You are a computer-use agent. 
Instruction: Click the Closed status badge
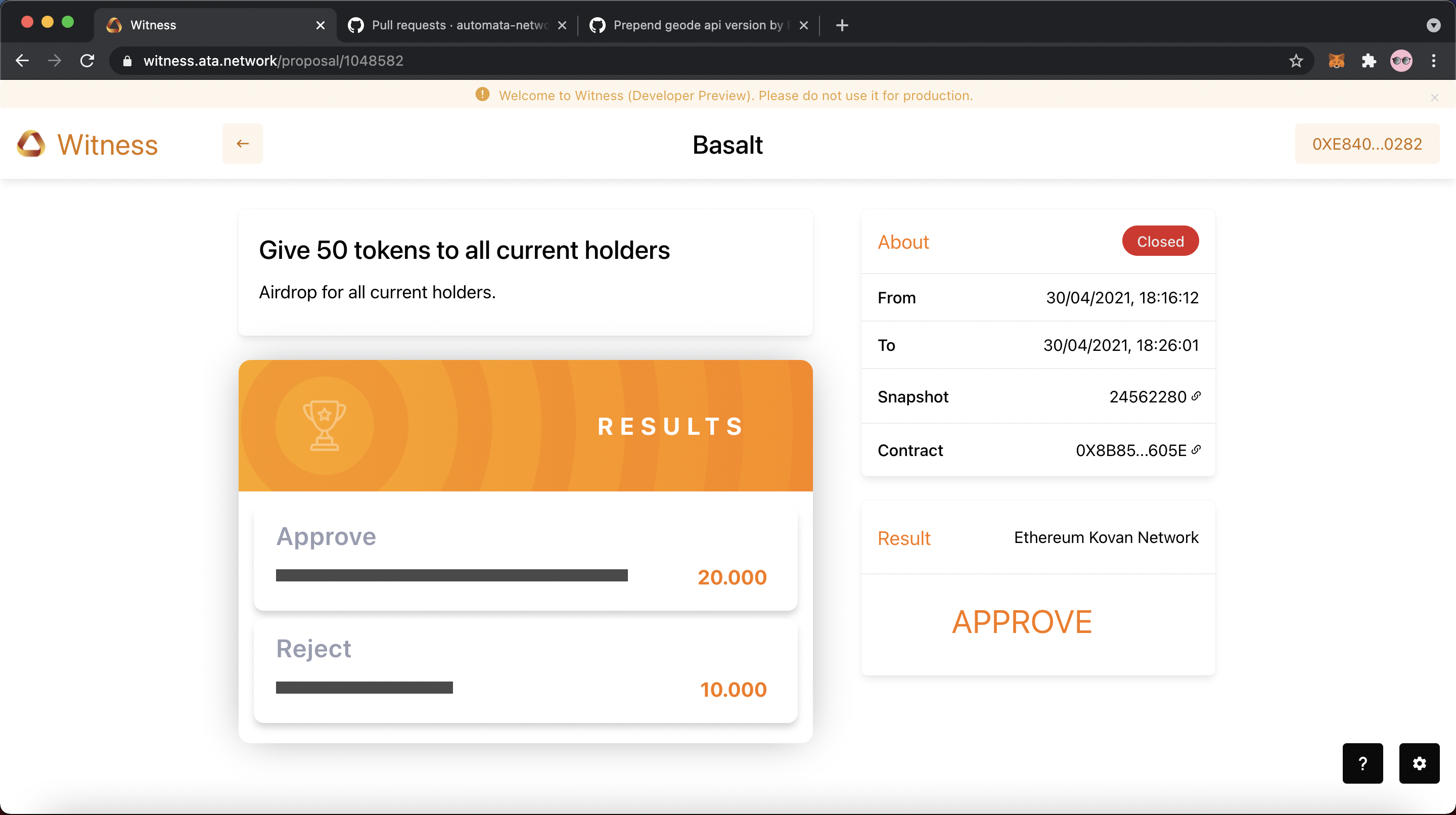(x=1160, y=241)
